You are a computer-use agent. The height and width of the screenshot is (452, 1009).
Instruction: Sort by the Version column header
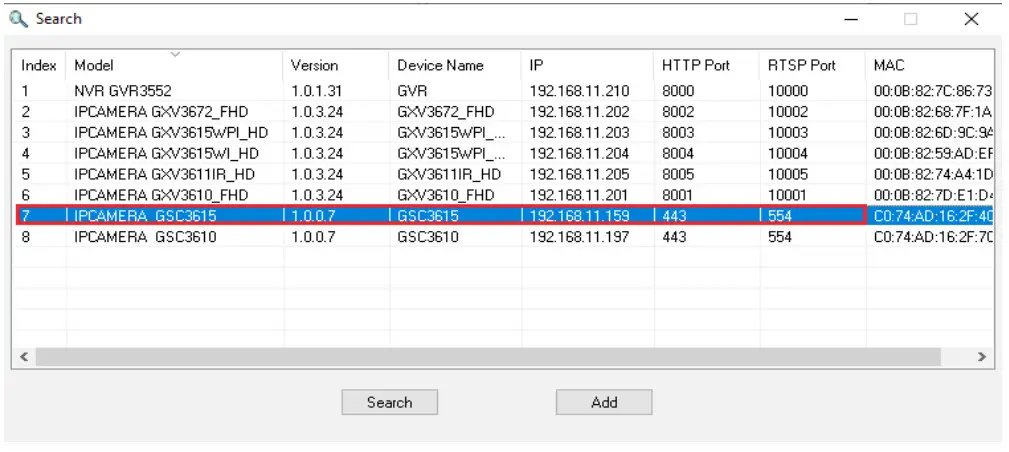point(336,65)
